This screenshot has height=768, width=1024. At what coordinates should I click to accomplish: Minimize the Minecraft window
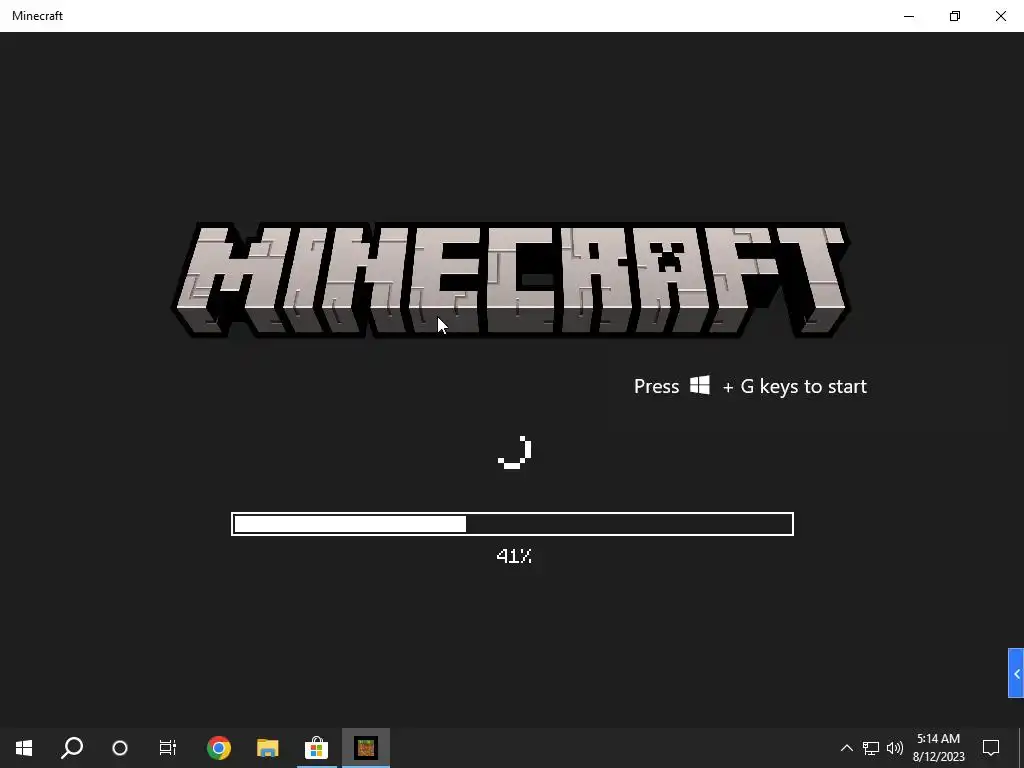[909, 16]
